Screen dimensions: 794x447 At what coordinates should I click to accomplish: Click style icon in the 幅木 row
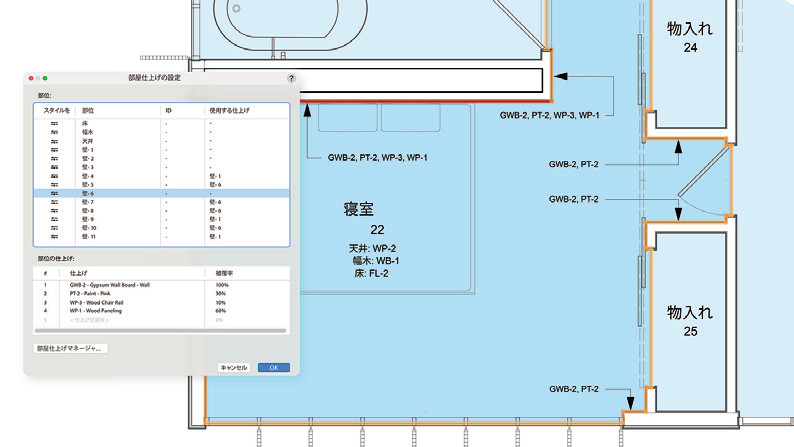click(54, 132)
